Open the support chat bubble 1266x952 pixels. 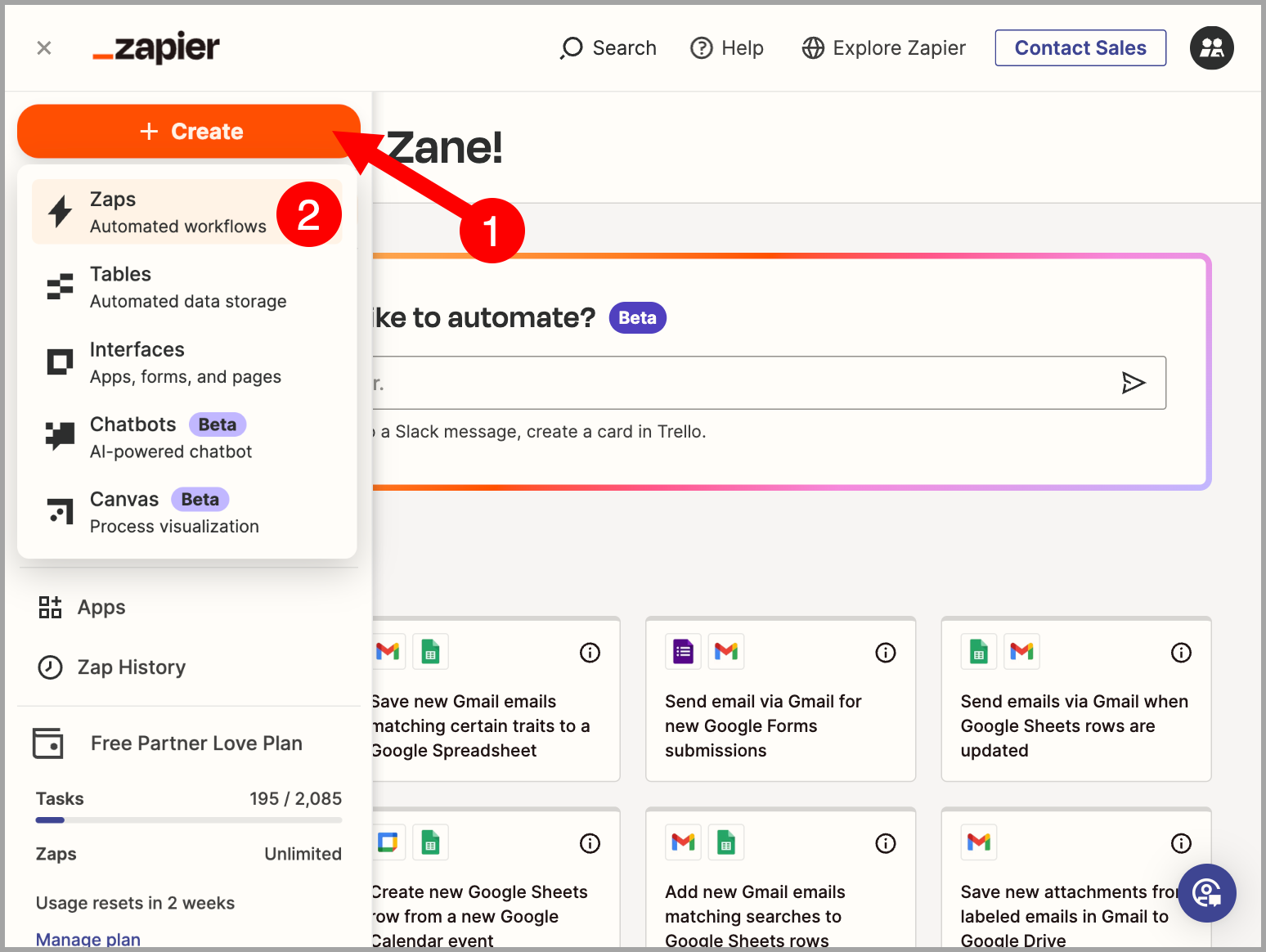1207,893
